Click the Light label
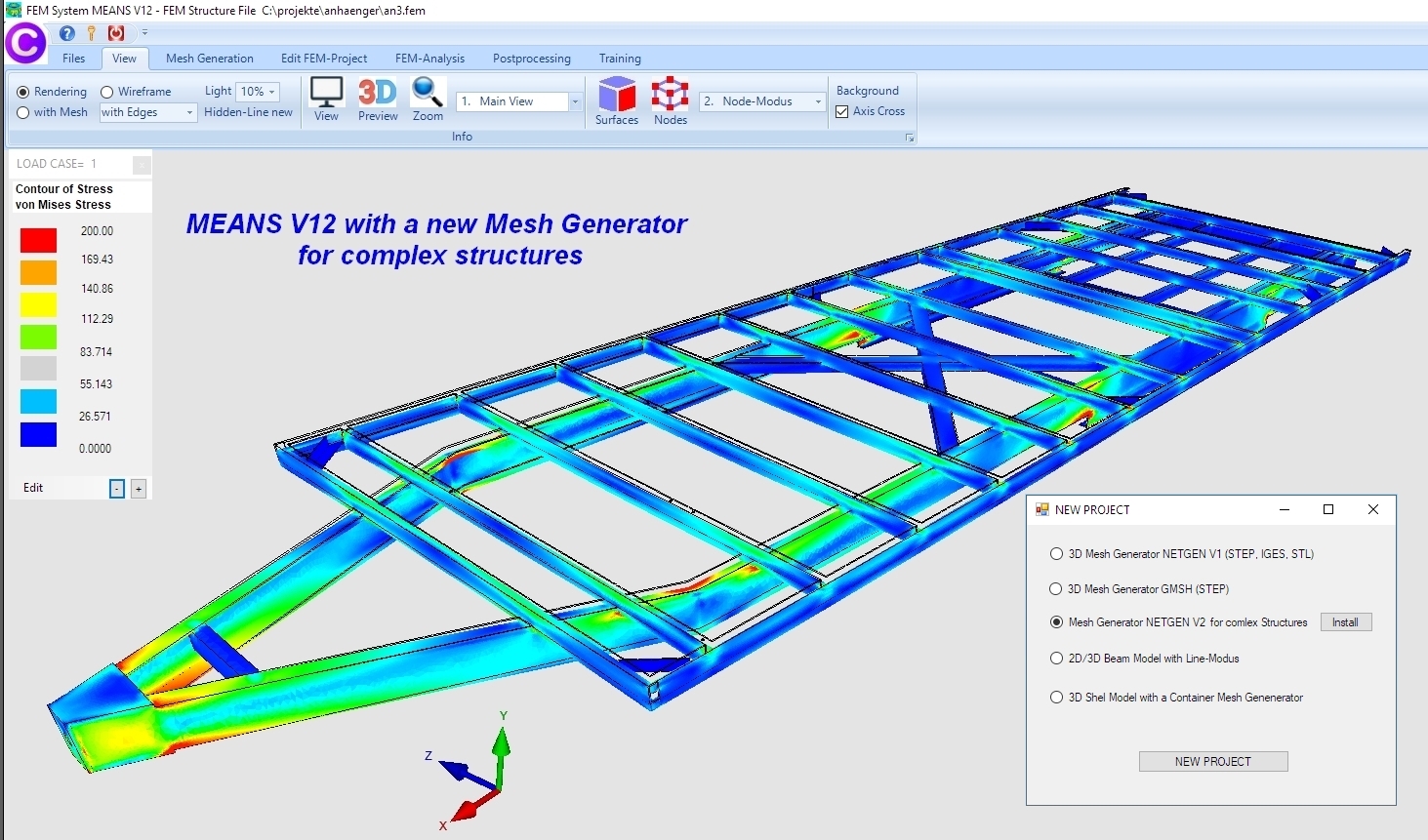Viewport: 1428px width, 840px height. (x=218, y=91)
